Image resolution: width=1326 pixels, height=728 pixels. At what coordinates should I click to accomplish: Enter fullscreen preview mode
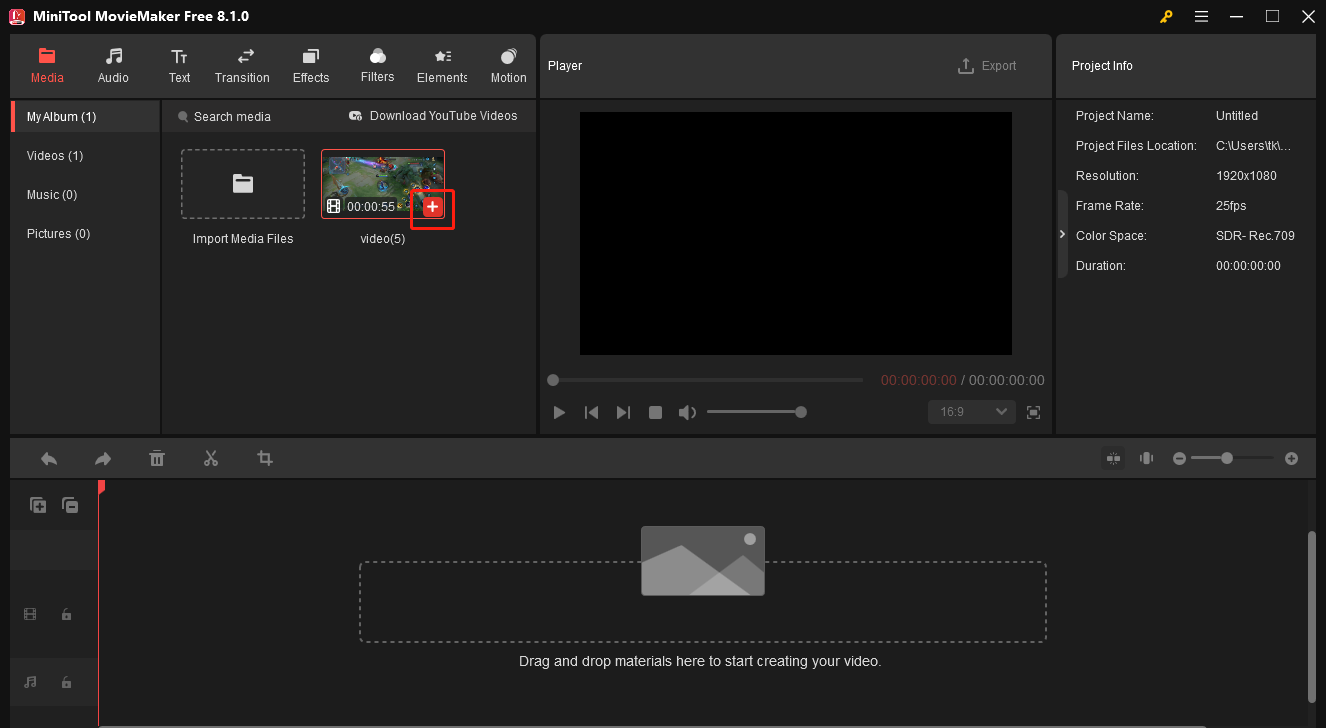click(x=1033, y=412)
